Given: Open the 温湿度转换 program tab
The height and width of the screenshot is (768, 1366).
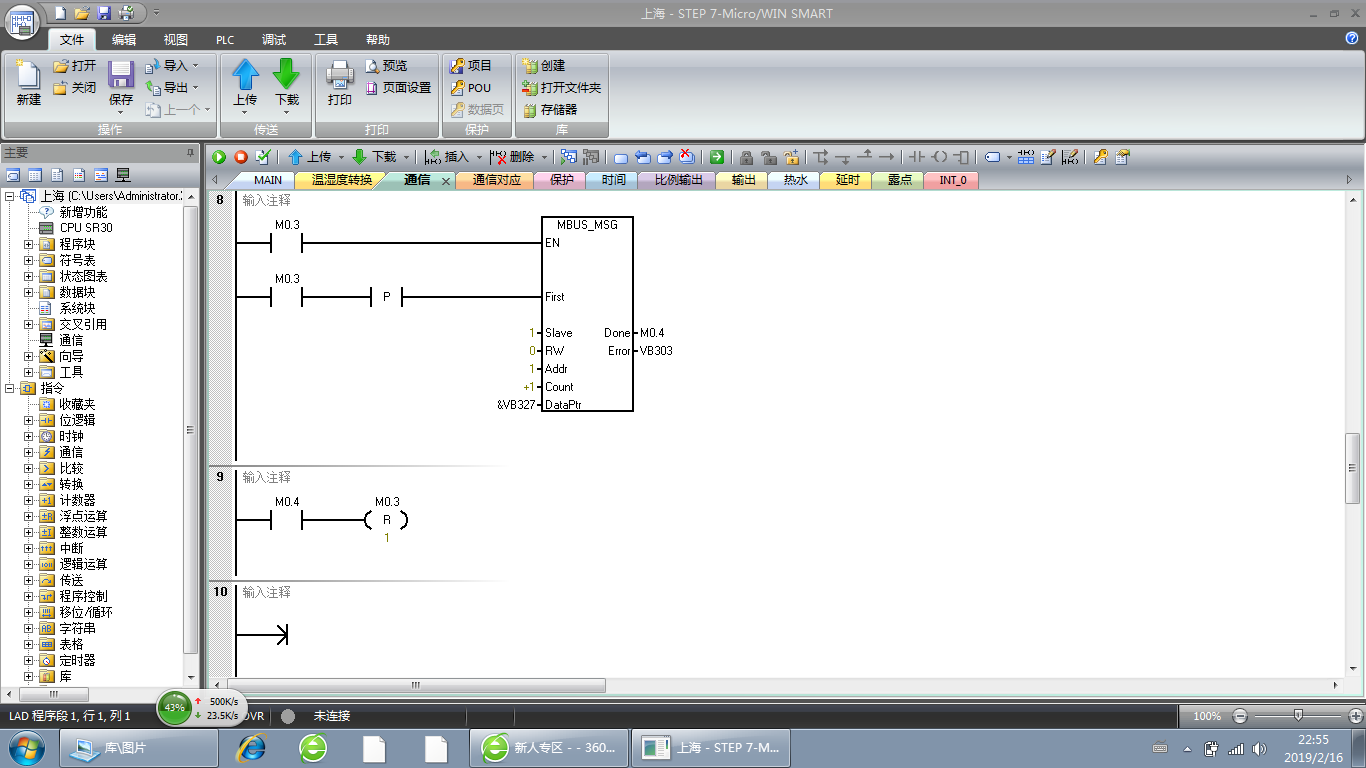Looking at the screenshot, I should point(342,180).
